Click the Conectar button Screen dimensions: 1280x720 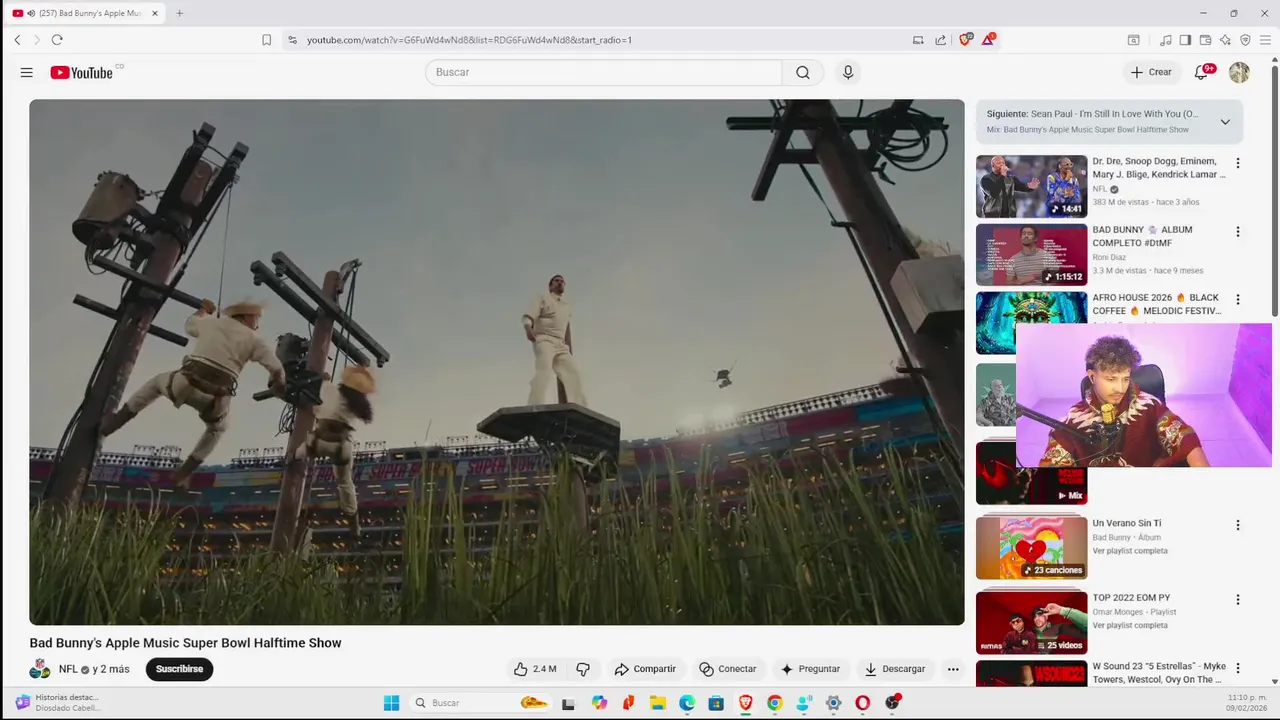tap(728, 669)
